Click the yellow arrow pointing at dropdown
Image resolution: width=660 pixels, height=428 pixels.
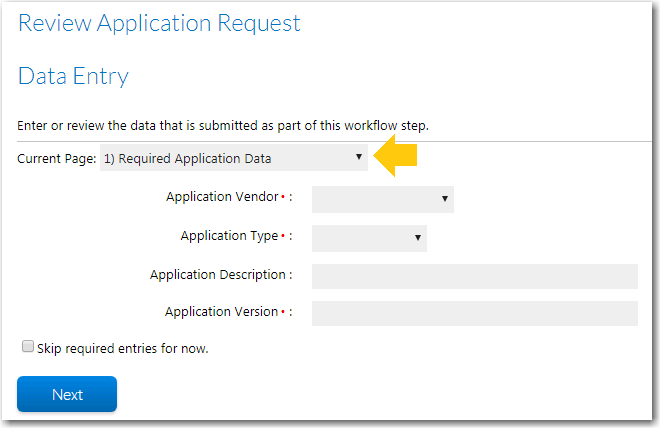coord(395,156)
